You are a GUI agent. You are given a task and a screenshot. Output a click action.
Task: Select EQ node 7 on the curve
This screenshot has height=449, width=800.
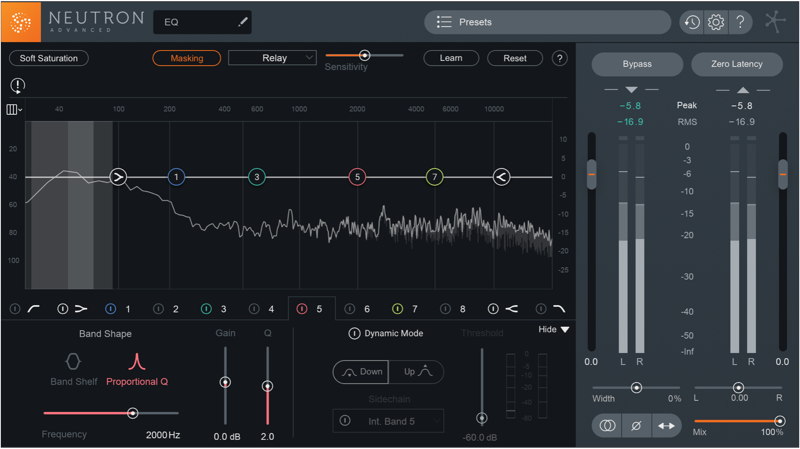(434, 177)
